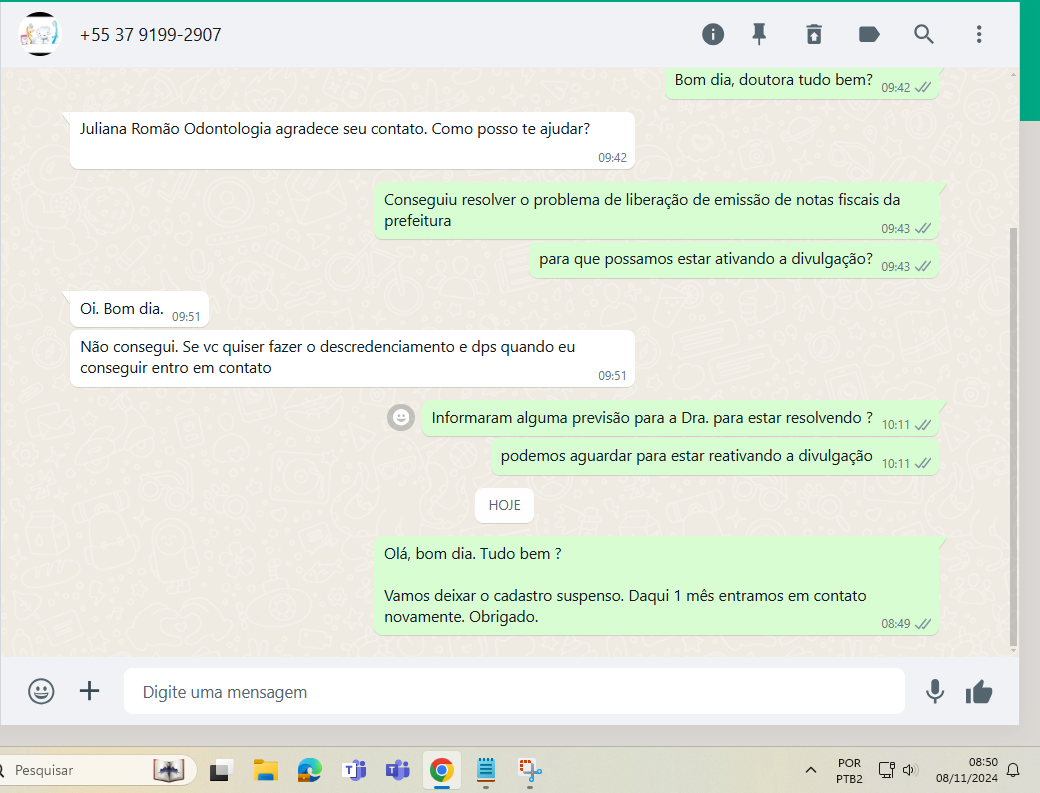React to the 'Informaram alguma previsão' message

click(401, 418)
